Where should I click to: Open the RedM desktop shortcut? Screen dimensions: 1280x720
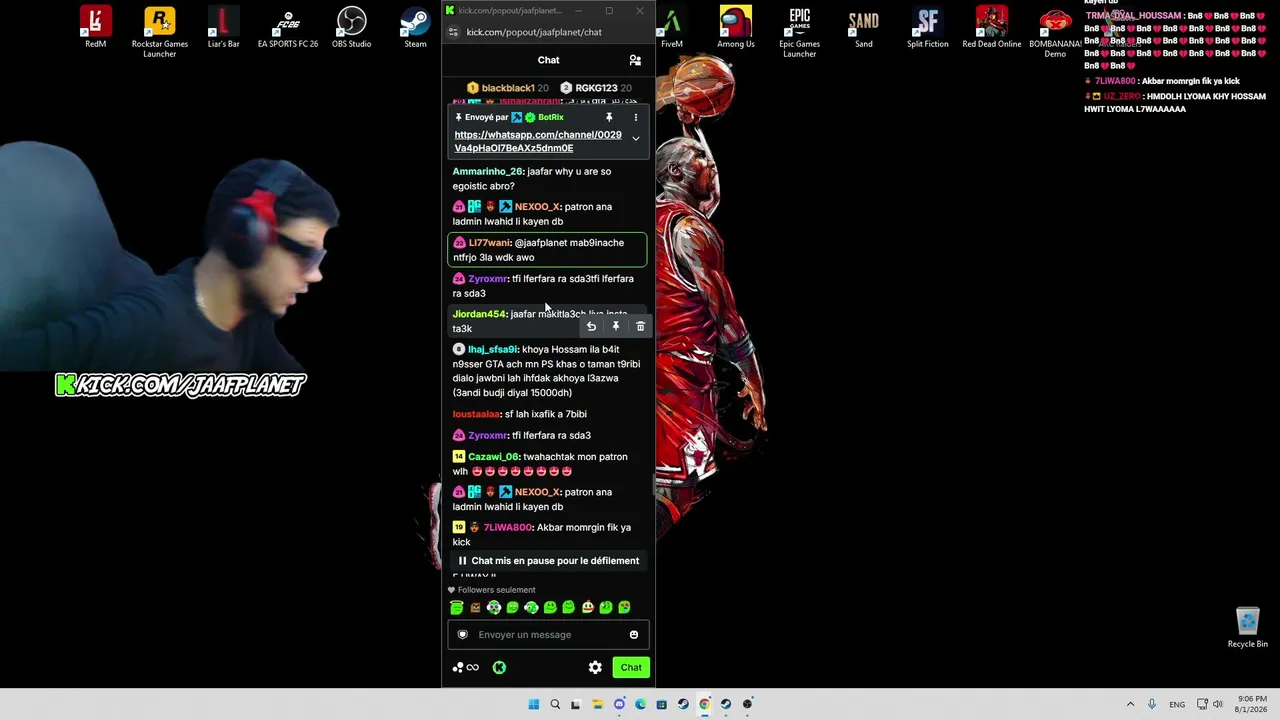click(95, 27)
